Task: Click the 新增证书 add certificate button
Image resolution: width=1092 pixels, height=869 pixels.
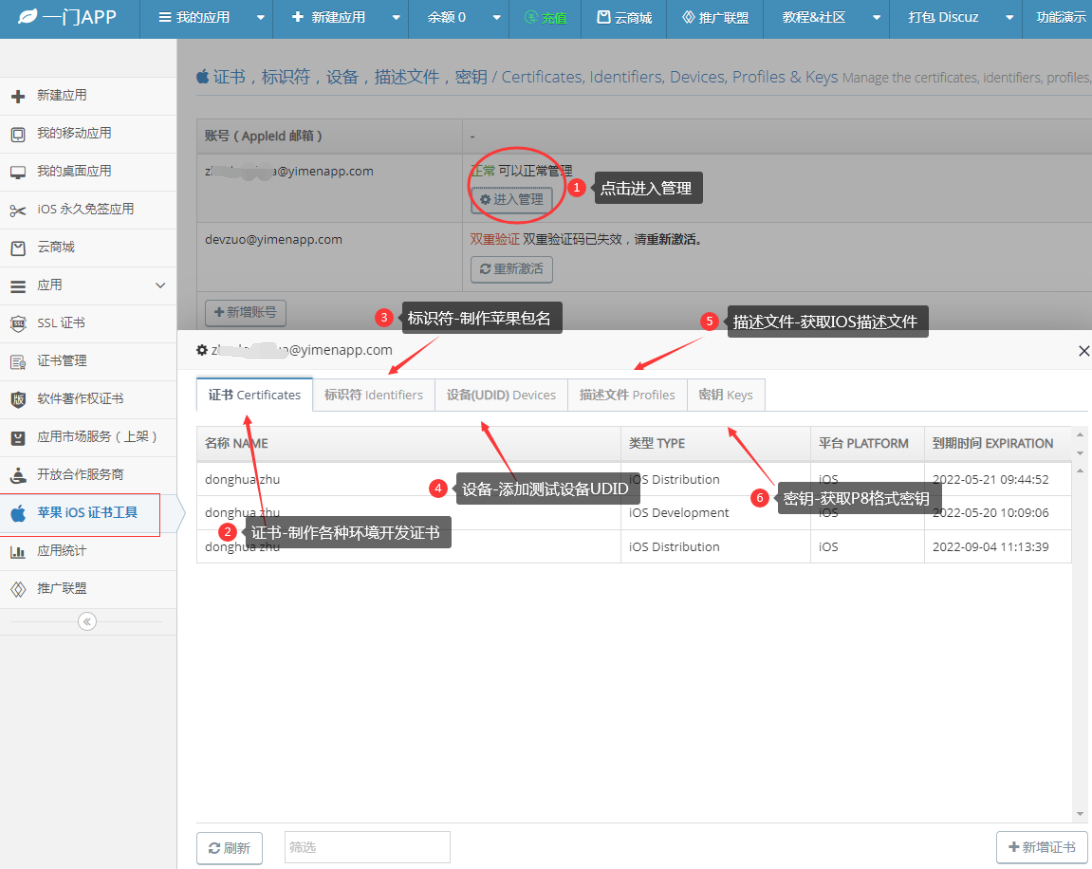Action: pyautogui.click(x=1042, y=847)
